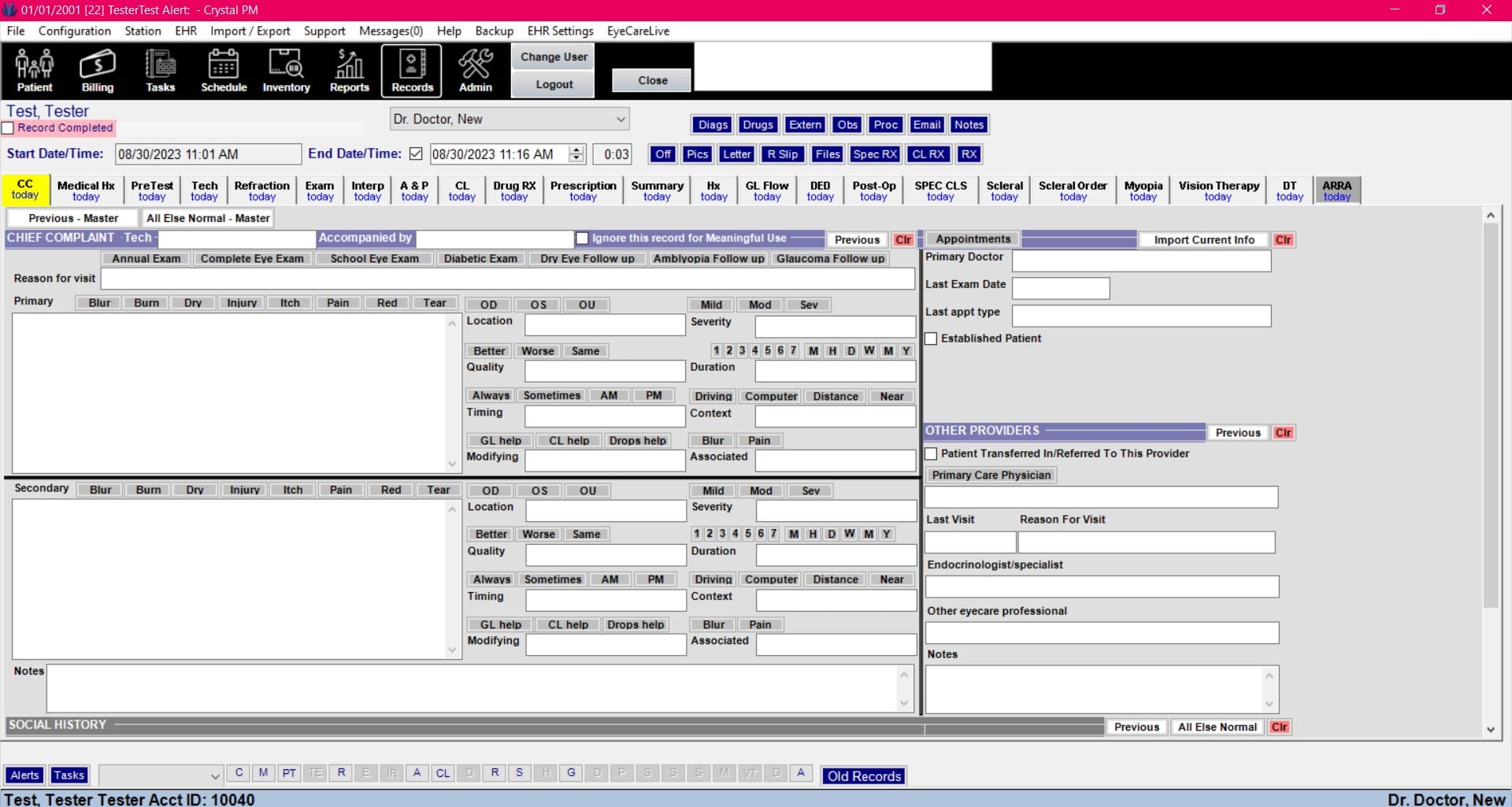The image size is (1512, 807).
Task: Open the Inventory module icon
Action: click(x=286, y=71)
